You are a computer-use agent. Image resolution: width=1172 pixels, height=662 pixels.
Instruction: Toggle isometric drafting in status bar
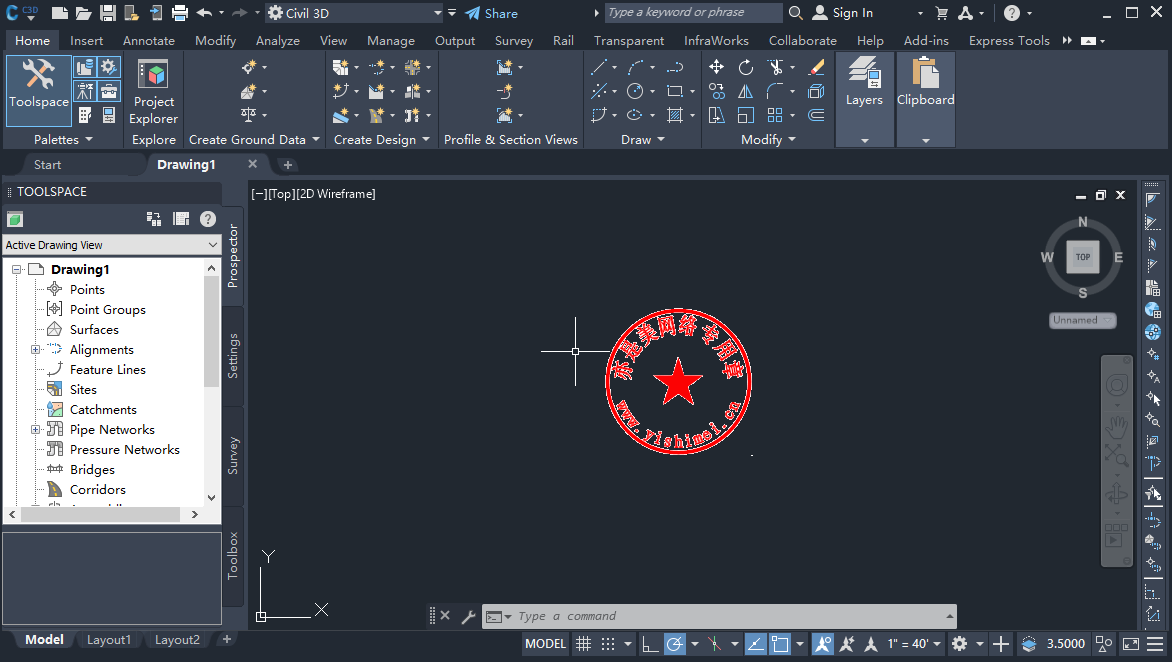(x=715, y=644)
